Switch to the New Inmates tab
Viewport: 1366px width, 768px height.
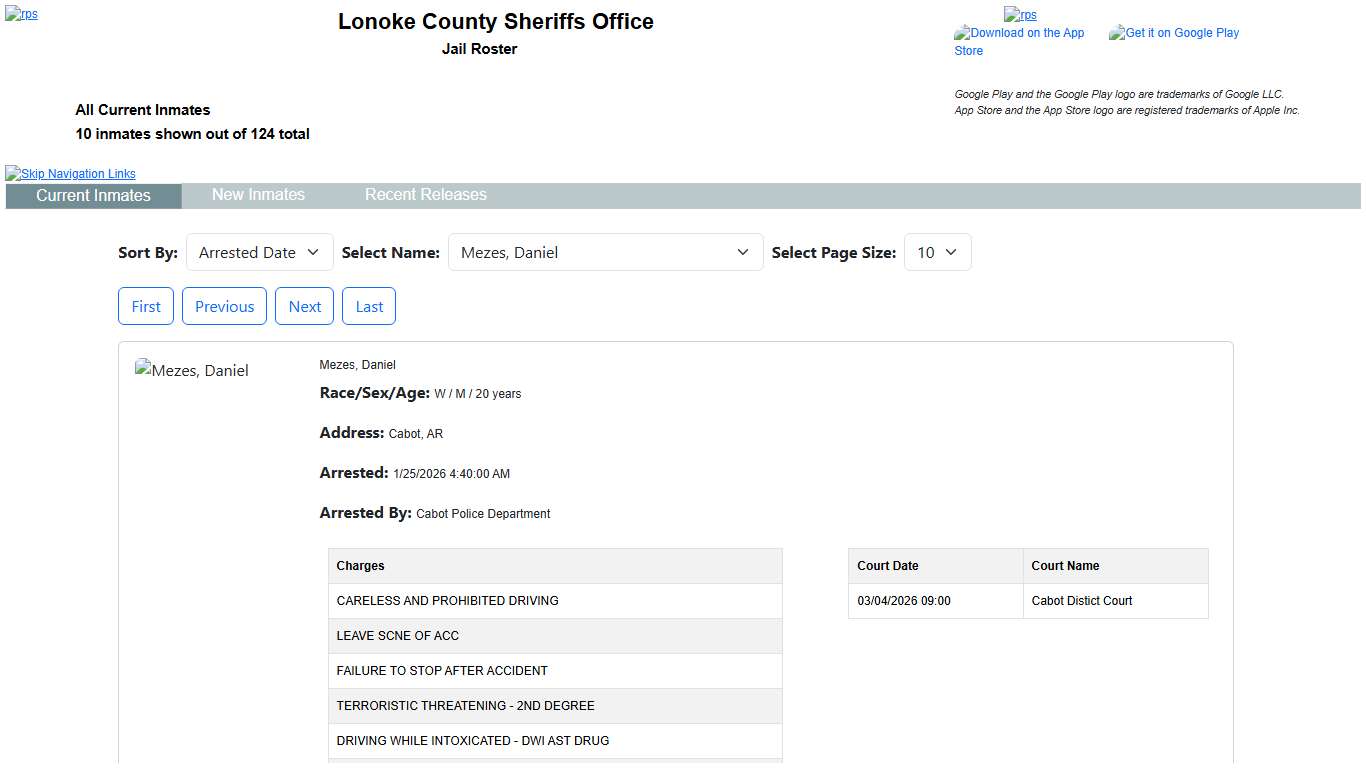pos(258,195)
